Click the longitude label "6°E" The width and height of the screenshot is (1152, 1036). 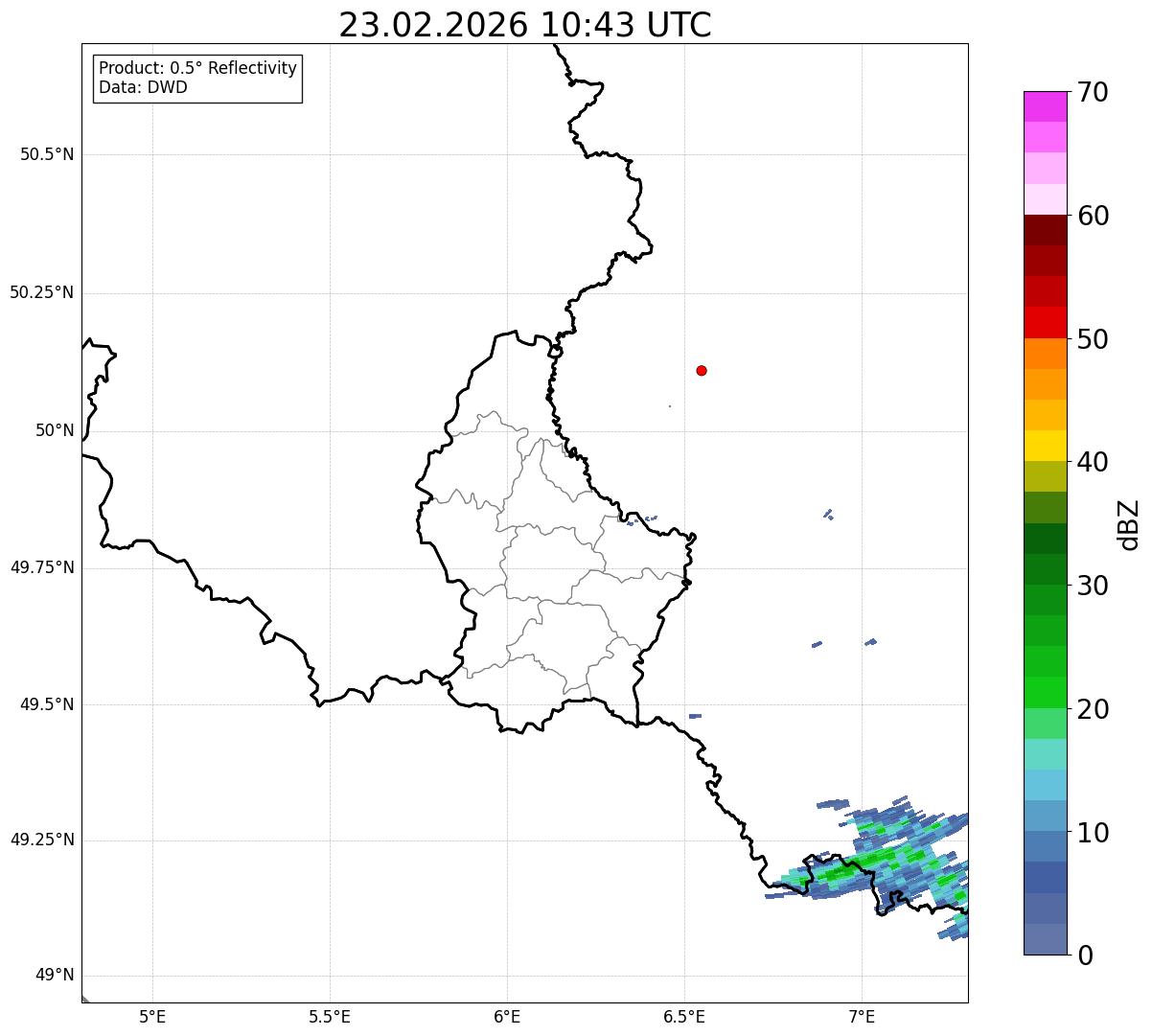pos(507,1017)
